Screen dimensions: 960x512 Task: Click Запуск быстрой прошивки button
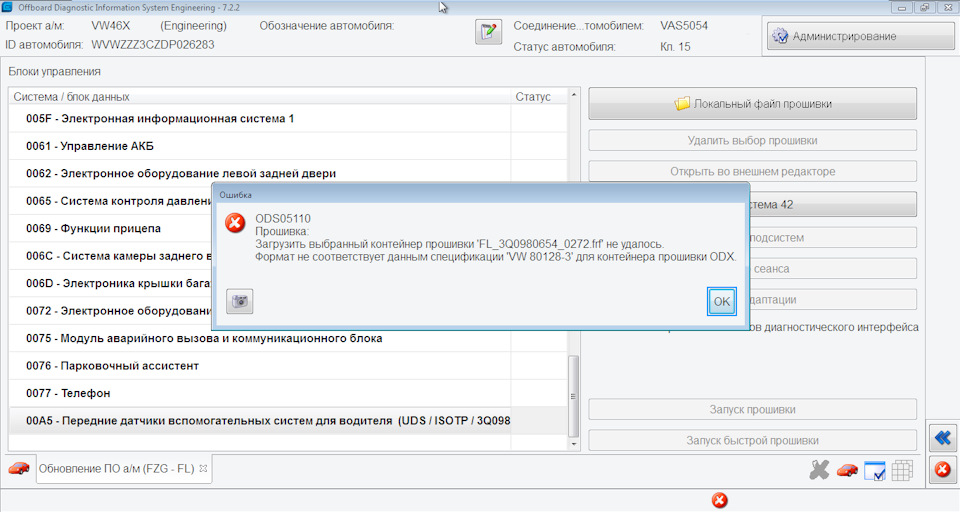pos(752,440)
